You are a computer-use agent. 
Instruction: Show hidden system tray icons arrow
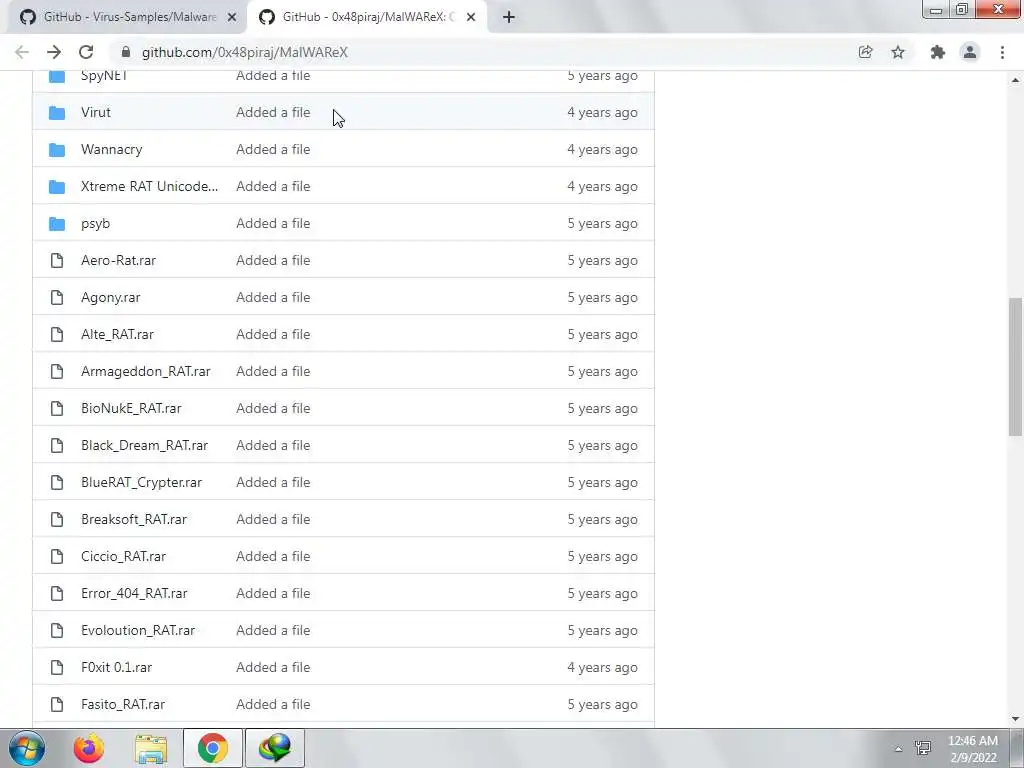(898, 749)
